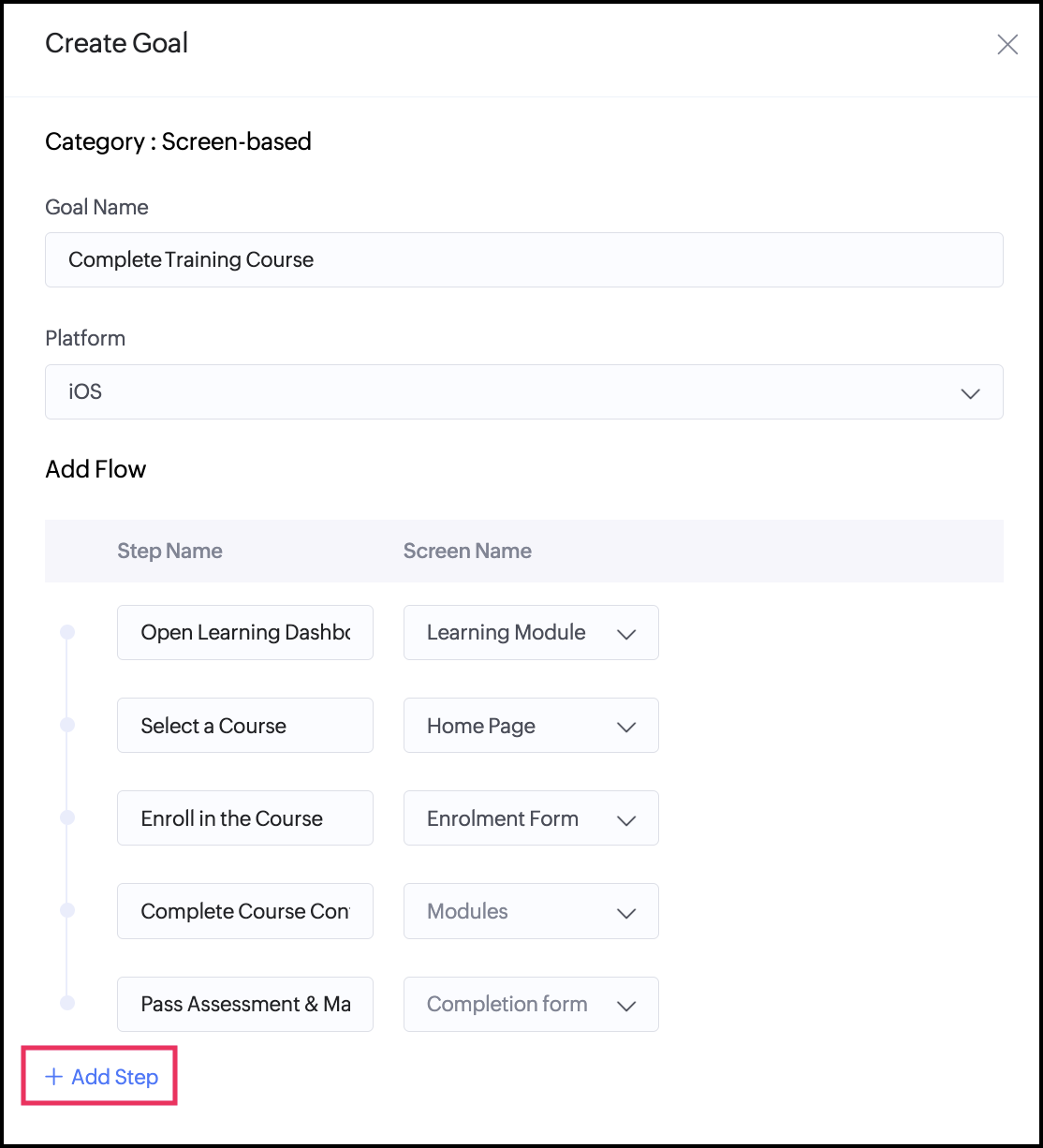Image resolution: width=1043 pixels, height=1148 pixels.
Task: Click the flow dot beside Complete Course step
Action: (x=67, y=910)
